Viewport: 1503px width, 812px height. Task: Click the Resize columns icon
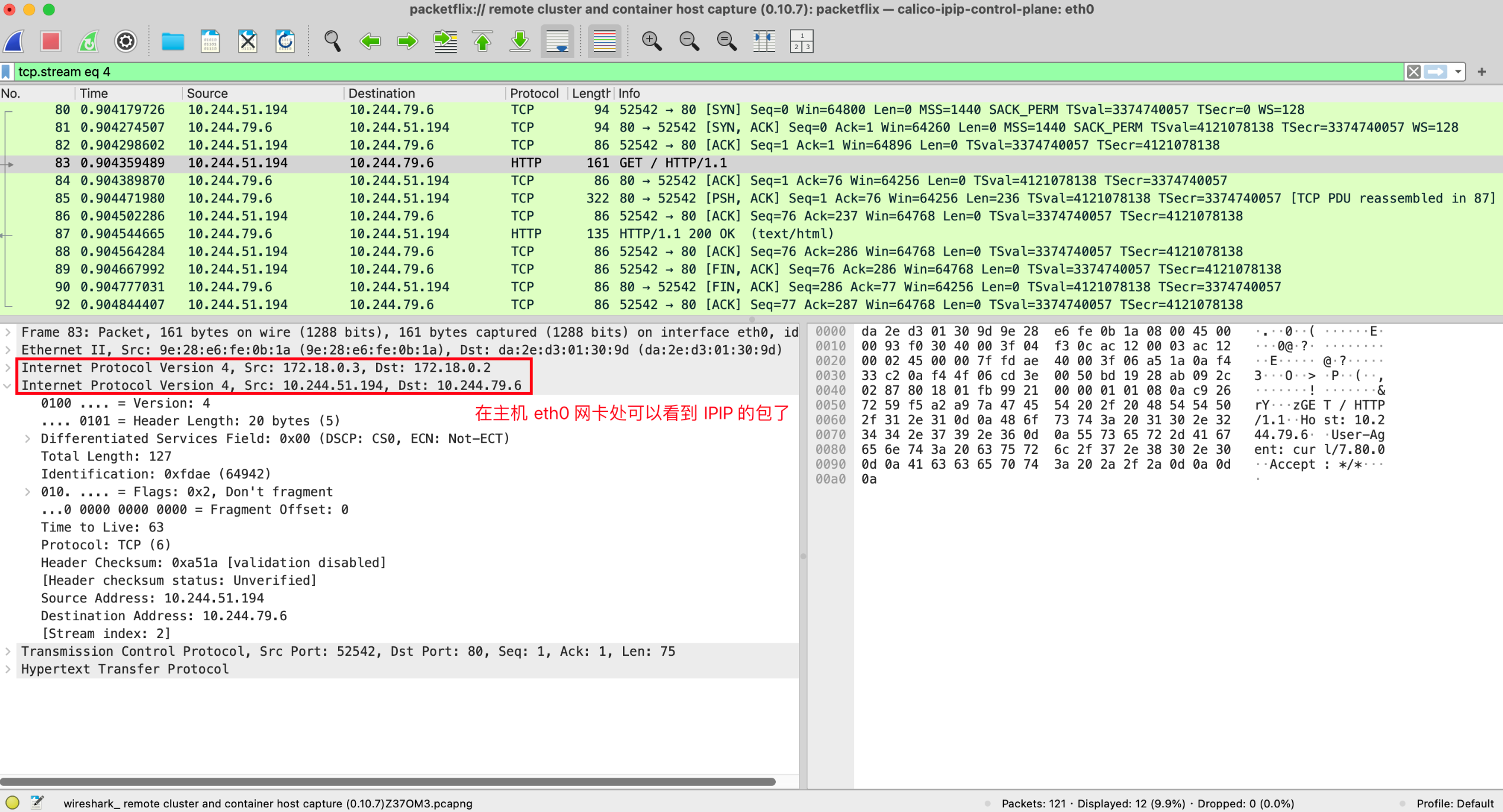(764, 41)
